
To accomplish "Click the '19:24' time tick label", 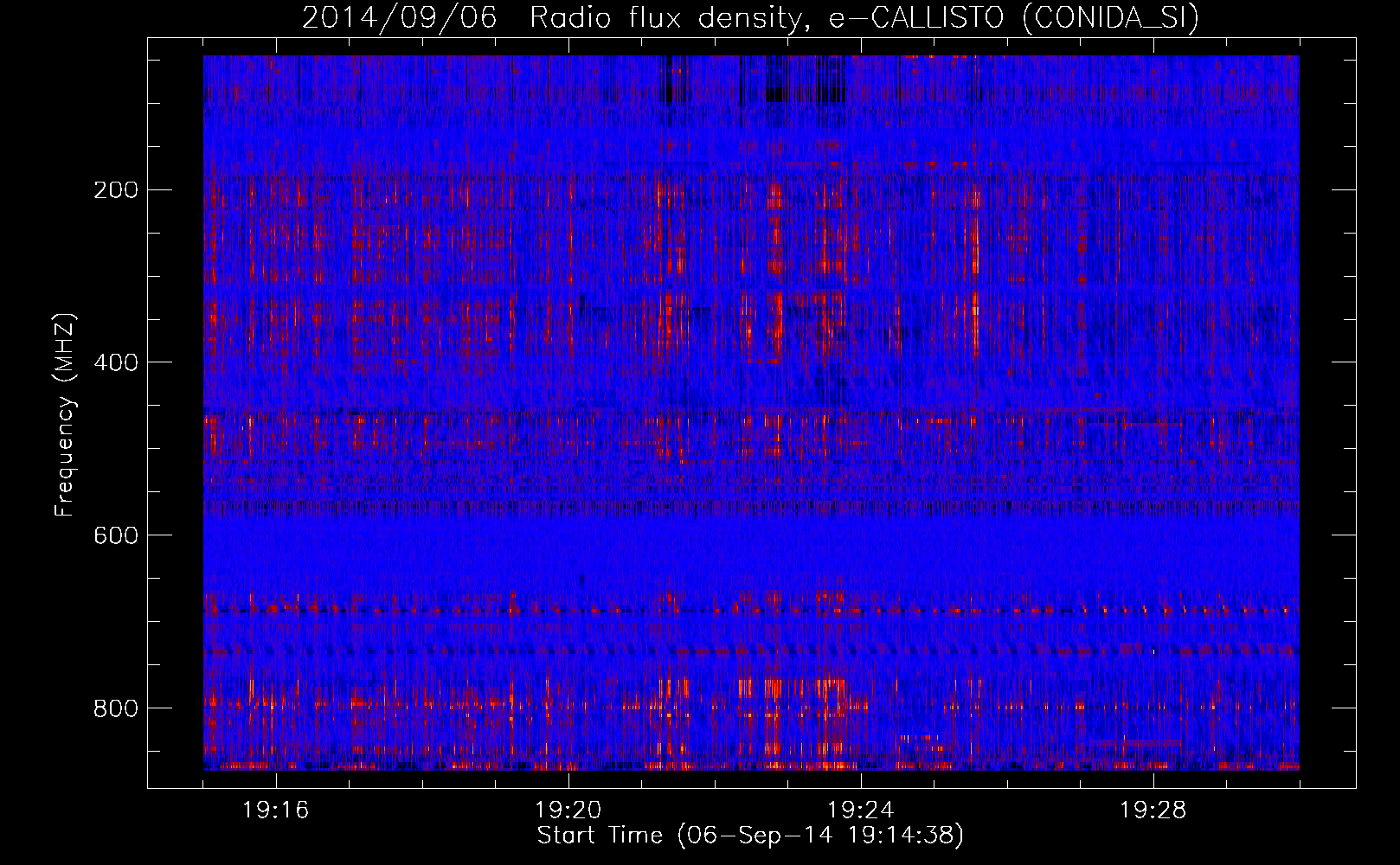I will [861, 810].
